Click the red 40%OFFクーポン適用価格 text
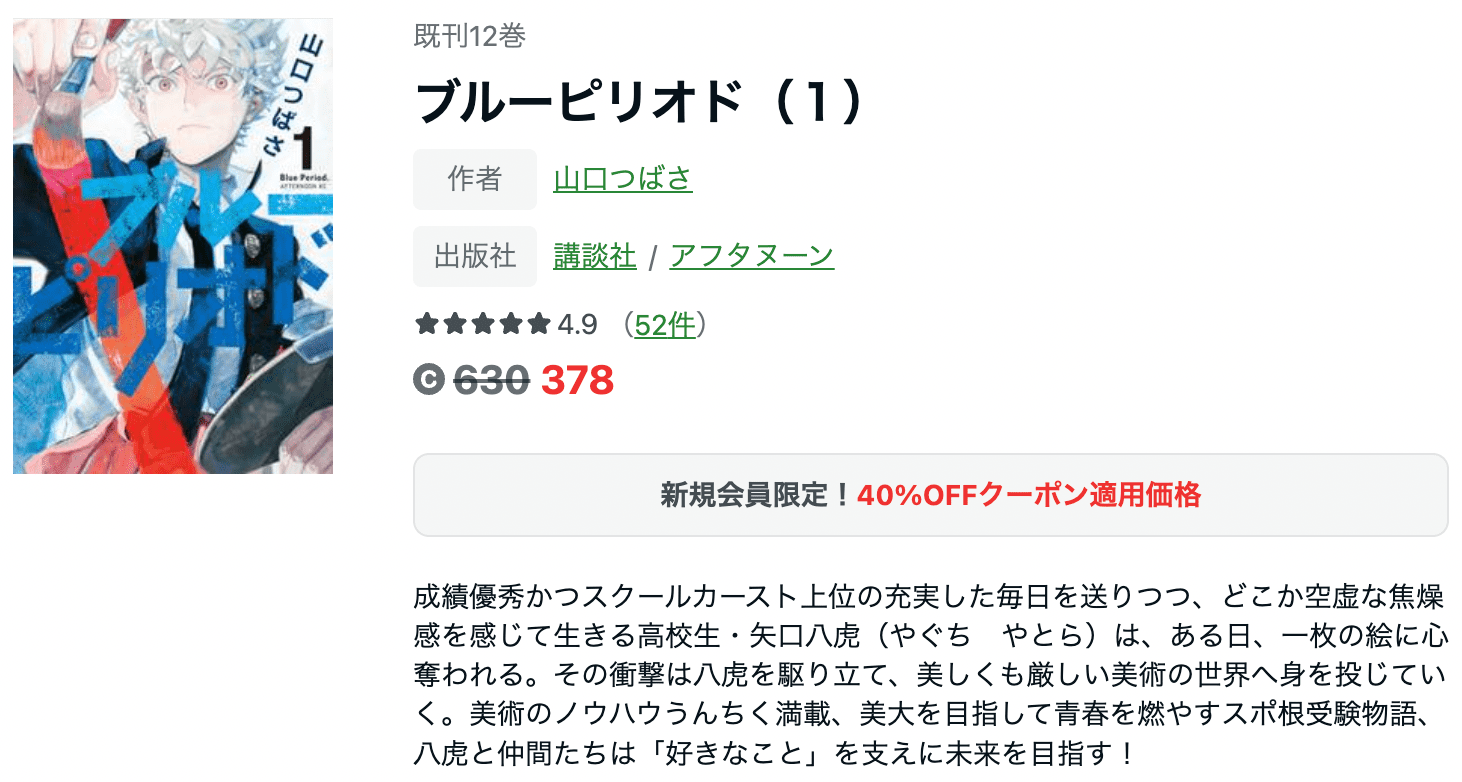The image size is (1462, 782). coord(1029,495)
